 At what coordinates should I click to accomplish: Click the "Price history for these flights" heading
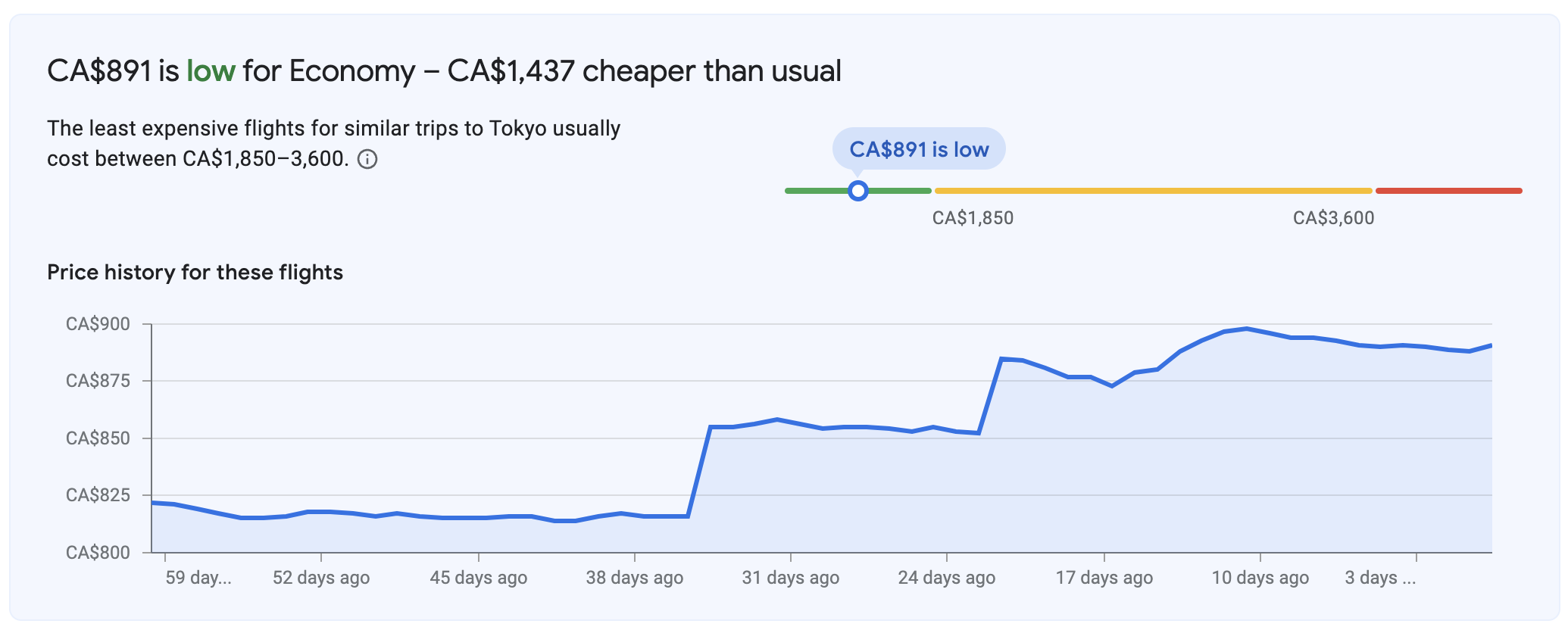pos(195,273)
